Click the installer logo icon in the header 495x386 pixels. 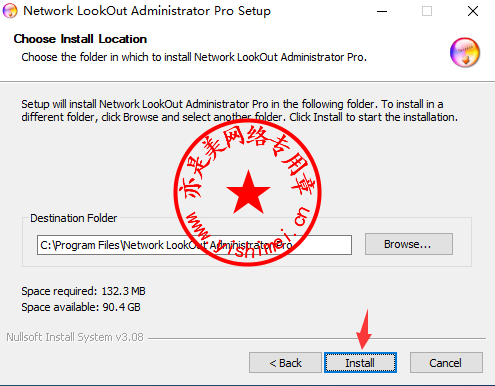[x=465, y=53]
